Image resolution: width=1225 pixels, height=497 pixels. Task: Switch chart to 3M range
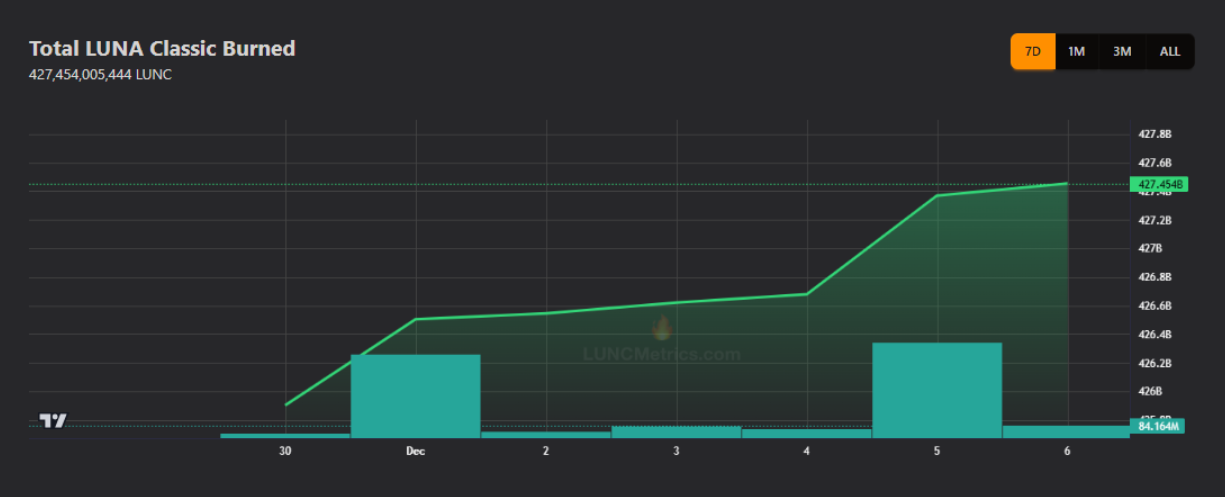click(1122, 51)
